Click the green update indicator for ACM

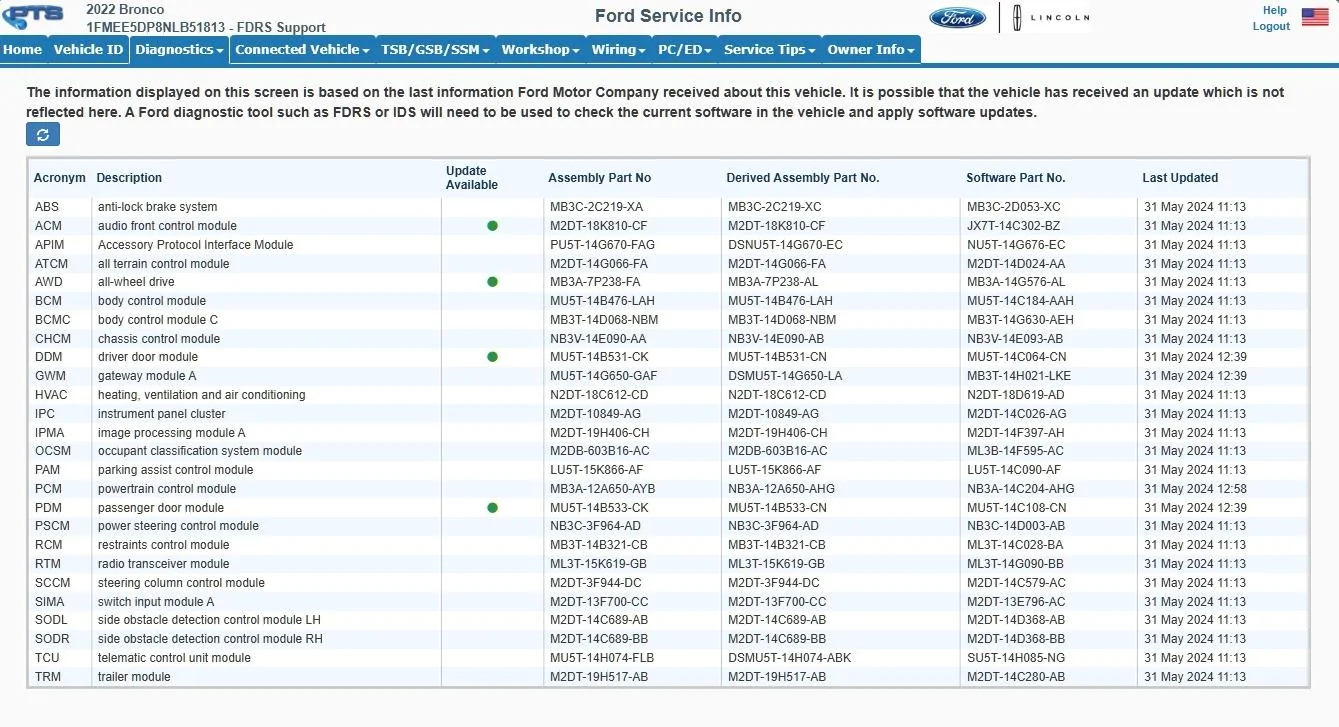pyautogui.click(x=492, y=225)
